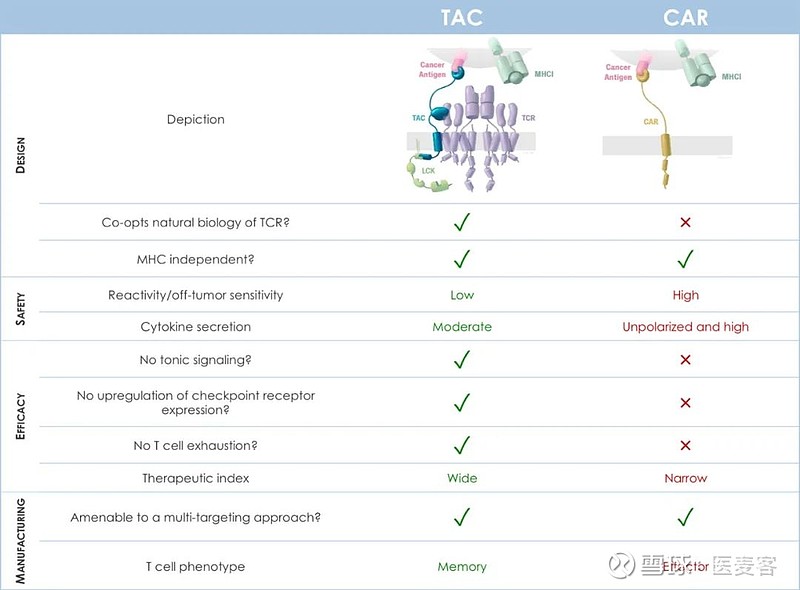Click the vertical Efficacy section label
This screenshot has height=590, width=800.
21,414
